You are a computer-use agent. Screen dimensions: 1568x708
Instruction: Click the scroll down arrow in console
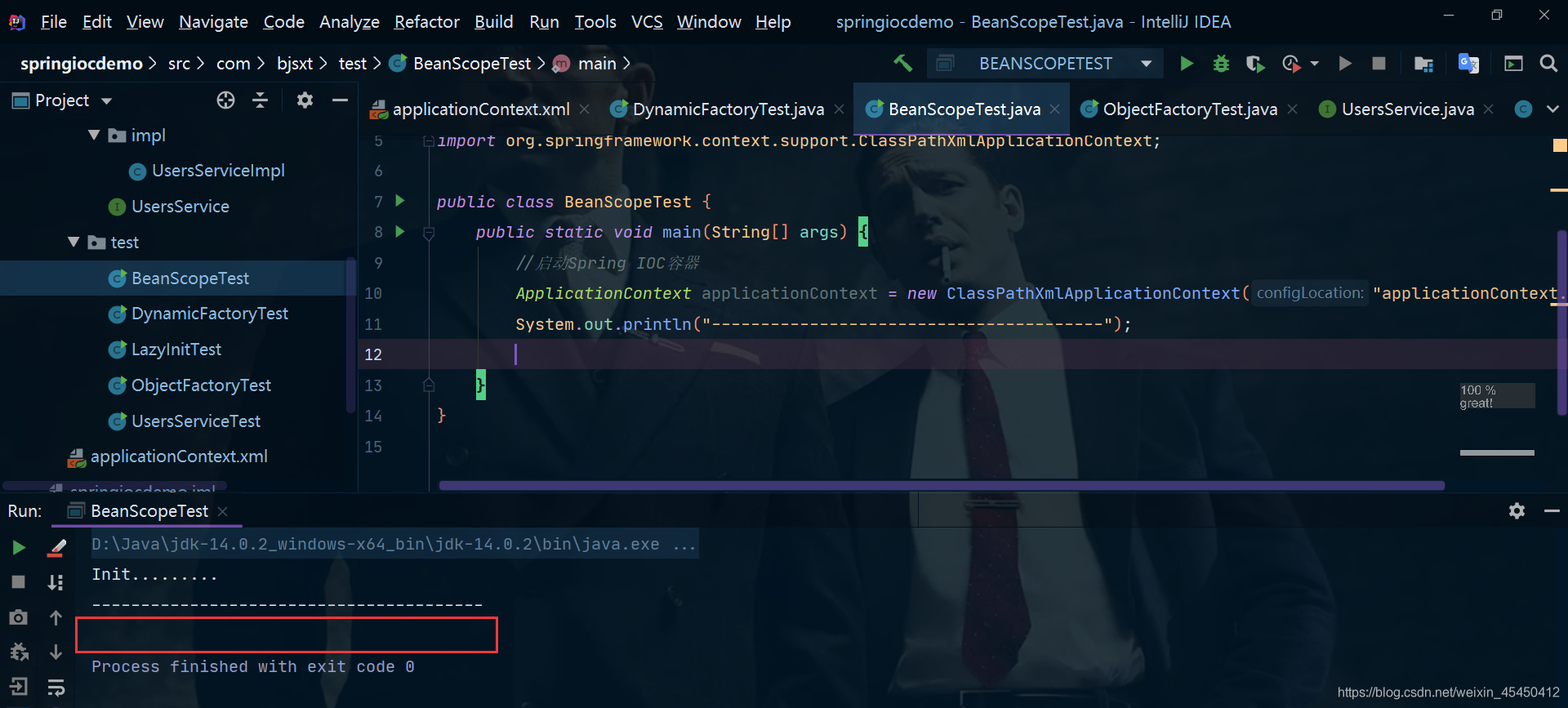(56, 652)
